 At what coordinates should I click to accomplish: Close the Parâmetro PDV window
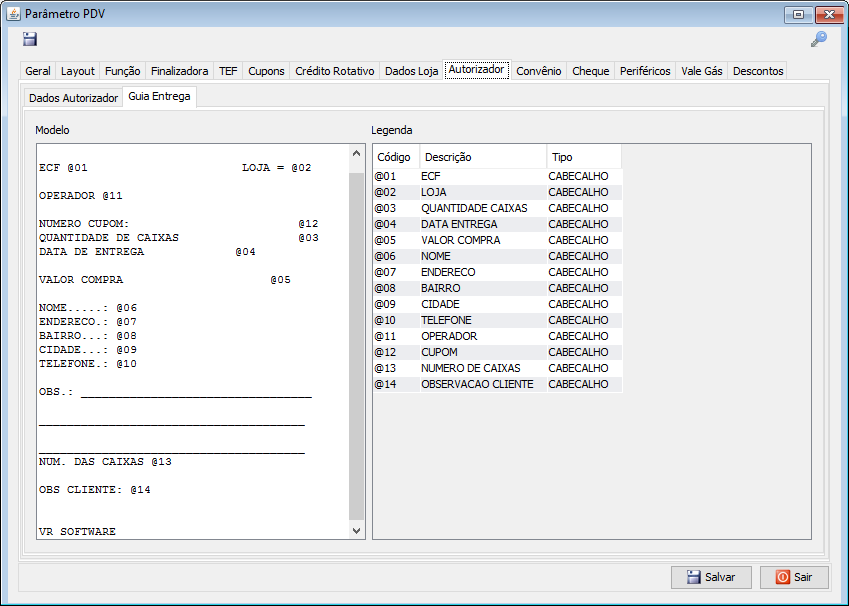[829, 15]
